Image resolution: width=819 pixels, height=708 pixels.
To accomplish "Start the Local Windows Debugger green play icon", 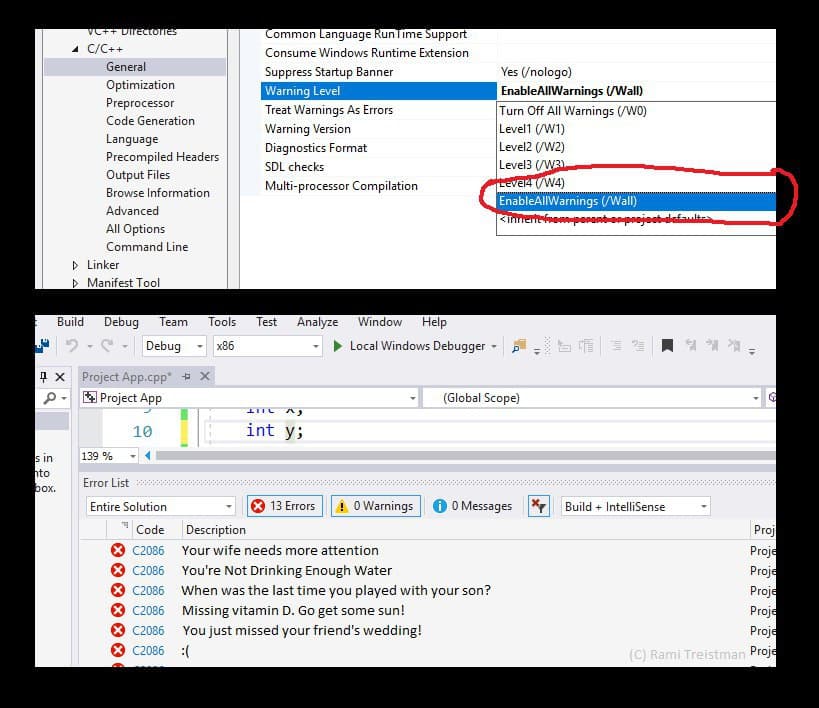I will [x=338, y=346].
